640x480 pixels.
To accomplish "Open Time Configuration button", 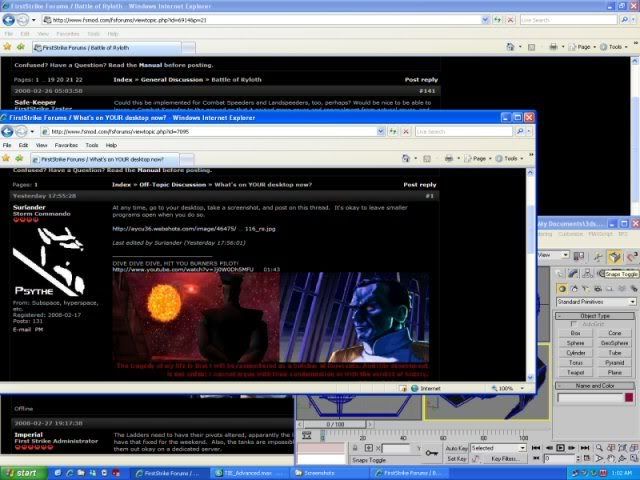I will pyautogui.click(x=587, y=458).
